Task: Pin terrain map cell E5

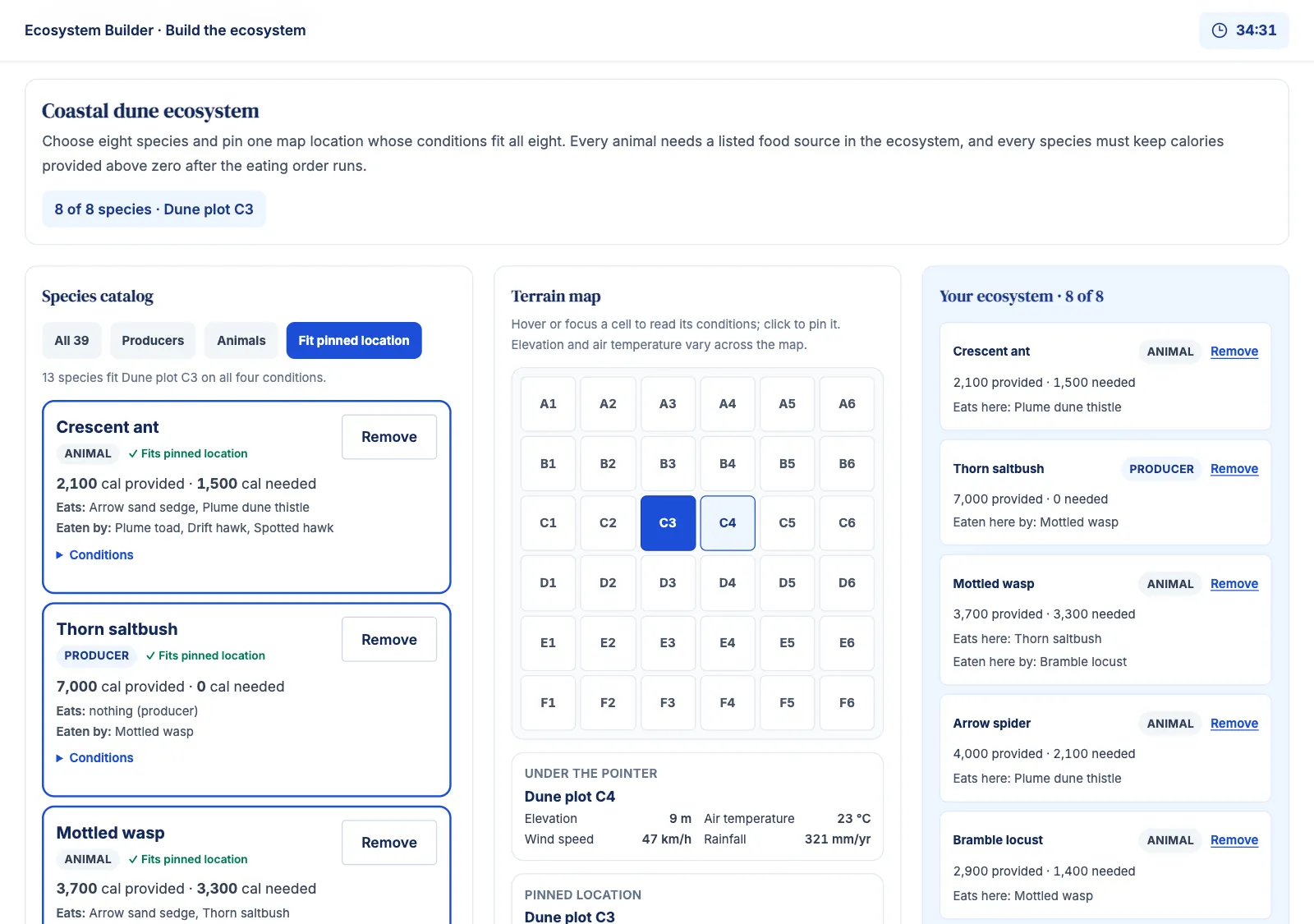Action: pyautogui.click(x=787, y=643)
